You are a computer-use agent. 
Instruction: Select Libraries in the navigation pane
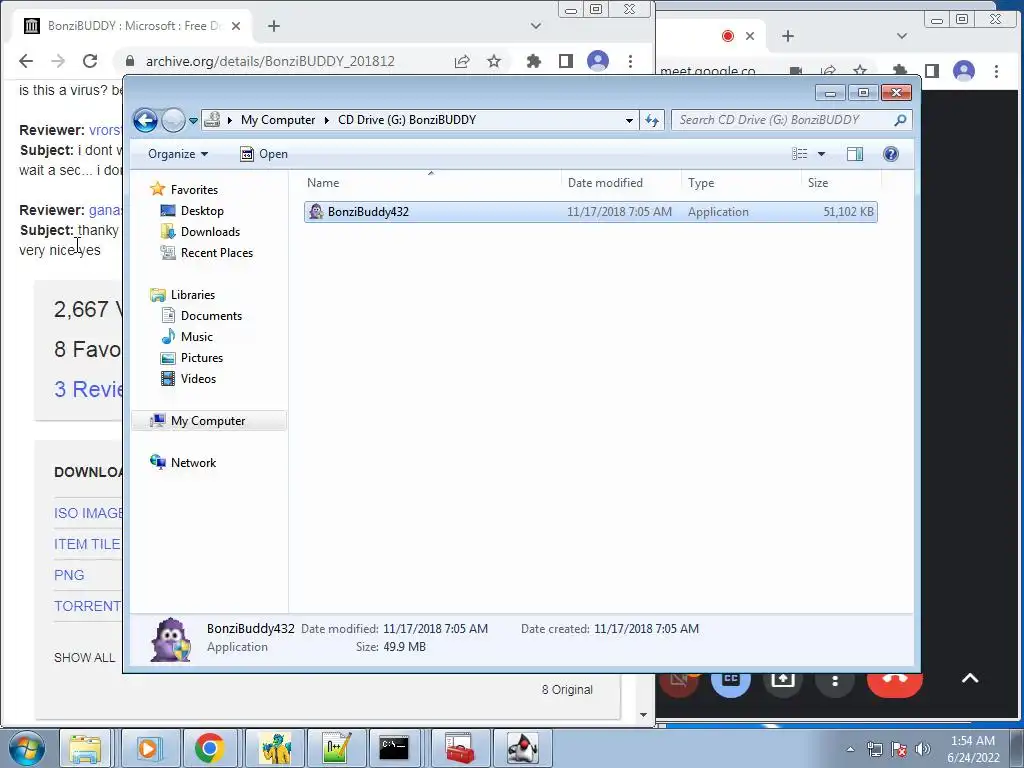click(193, 295)
